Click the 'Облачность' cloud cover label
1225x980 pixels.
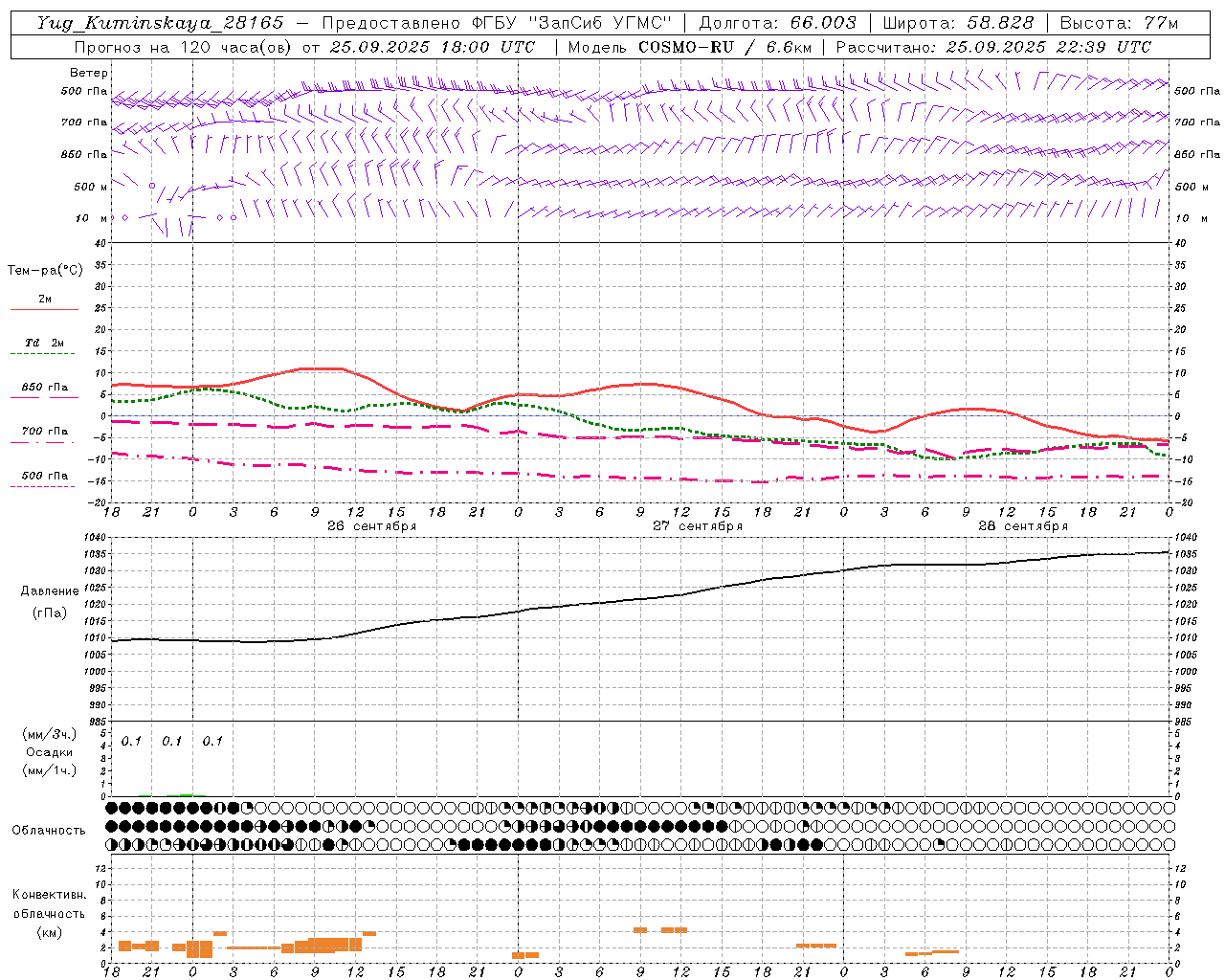pos(49,830)
